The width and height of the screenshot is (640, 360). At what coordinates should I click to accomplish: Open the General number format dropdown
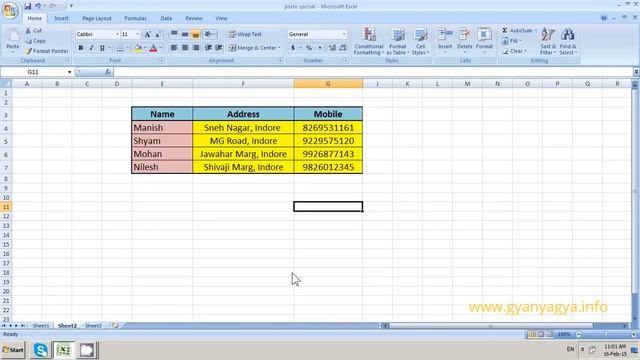click(344, 34)
